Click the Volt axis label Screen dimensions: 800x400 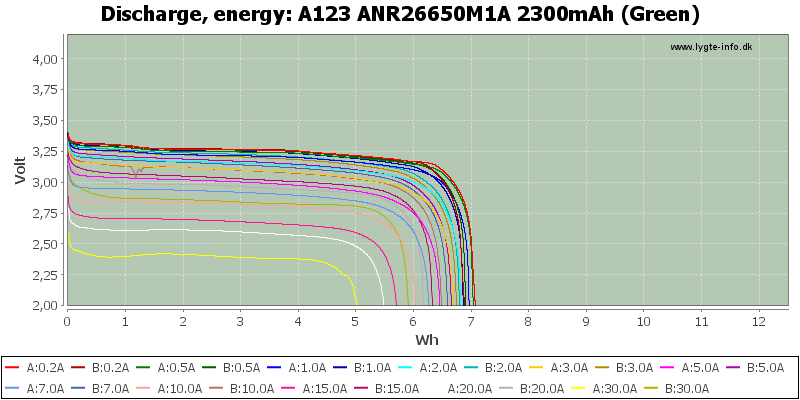point(19,170)
